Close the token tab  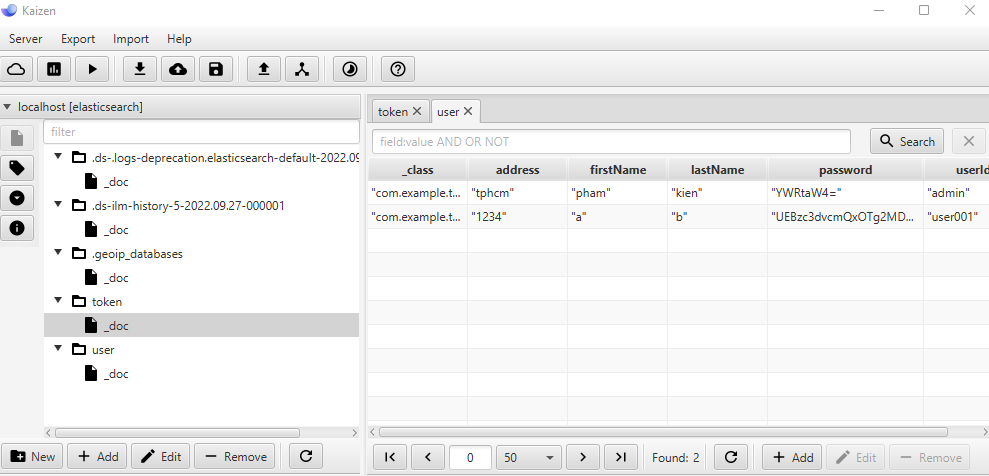pyautogui.click(x=417, y=112)
